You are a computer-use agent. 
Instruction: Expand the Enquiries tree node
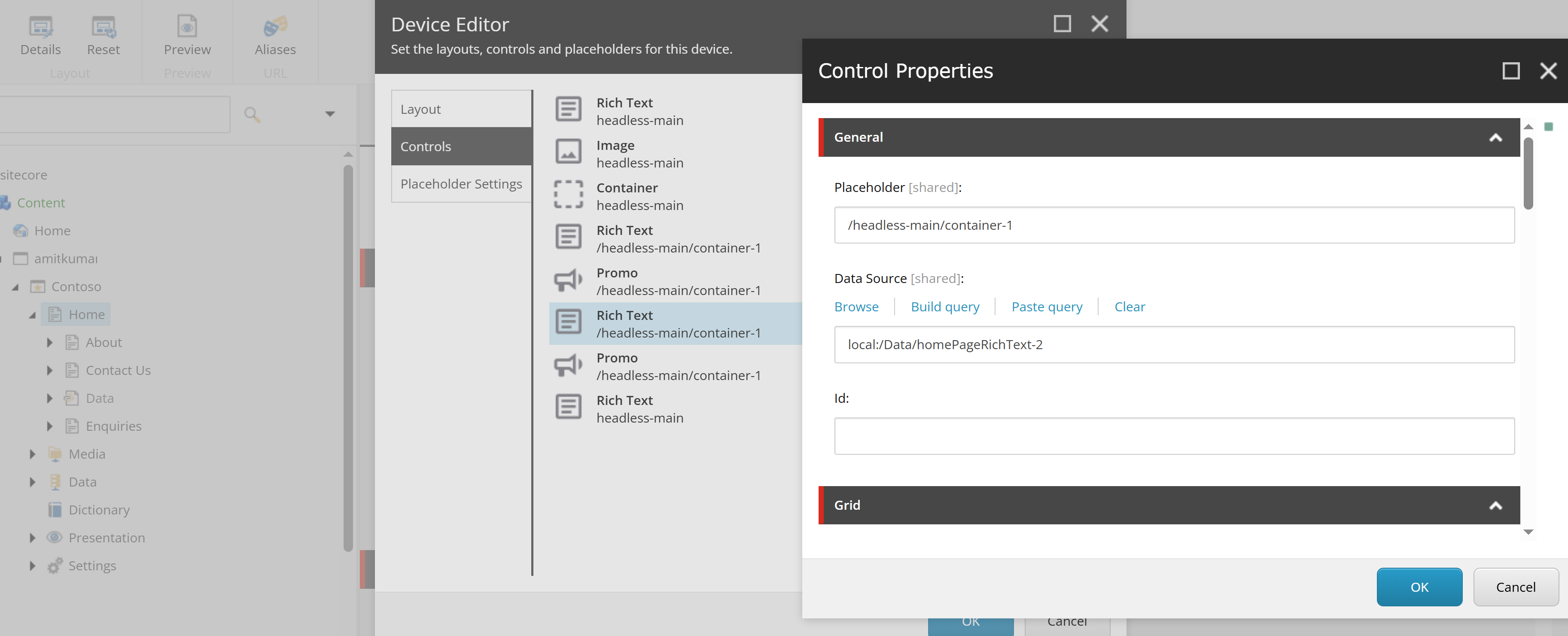click(50, 426)
